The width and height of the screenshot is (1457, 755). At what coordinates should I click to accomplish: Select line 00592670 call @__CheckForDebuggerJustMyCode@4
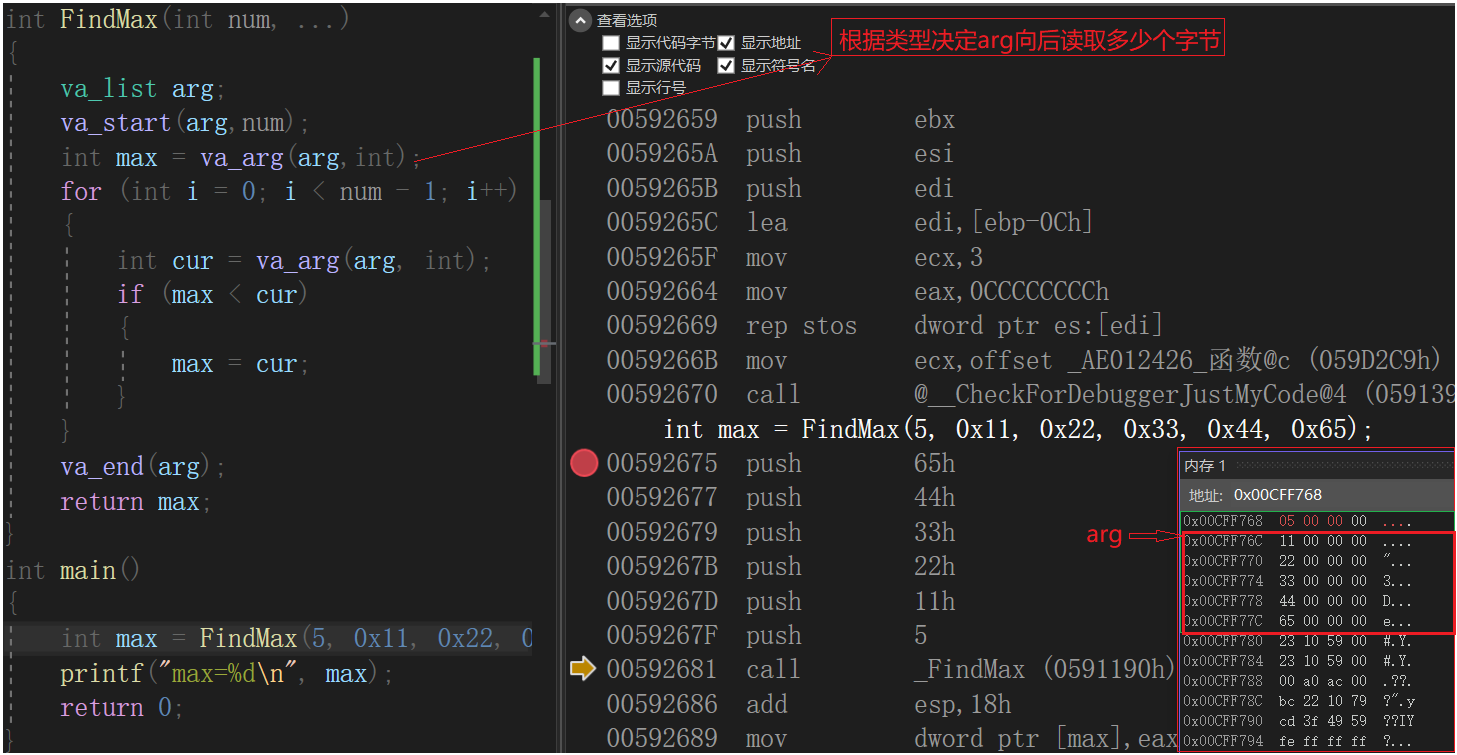point(1030,394)
